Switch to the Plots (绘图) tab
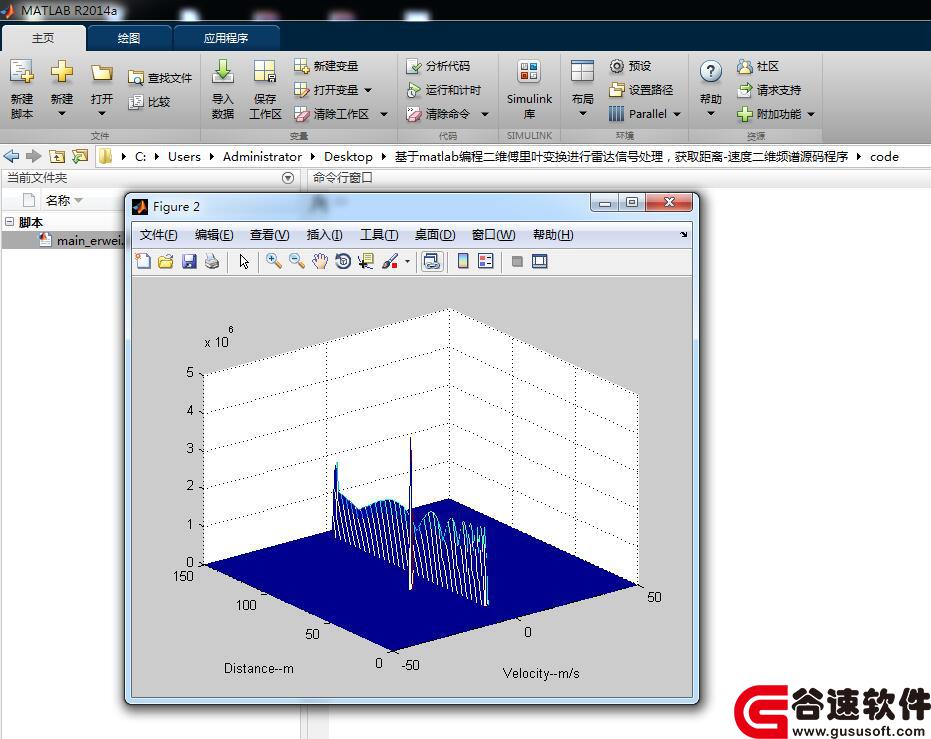The height and width of the screenshot is (739, 931). tap(129, 38)
